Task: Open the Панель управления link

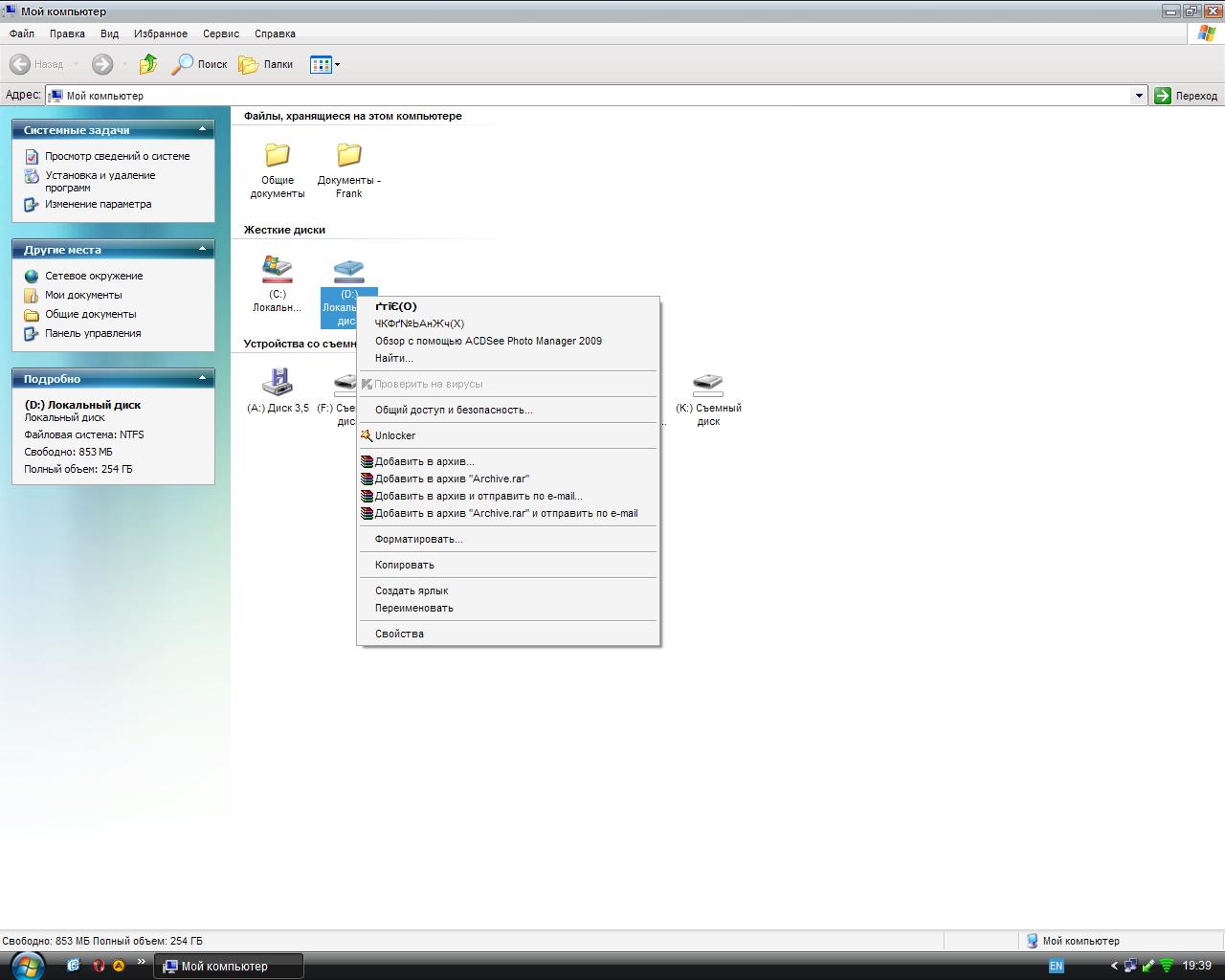Action: coord(93,333)
